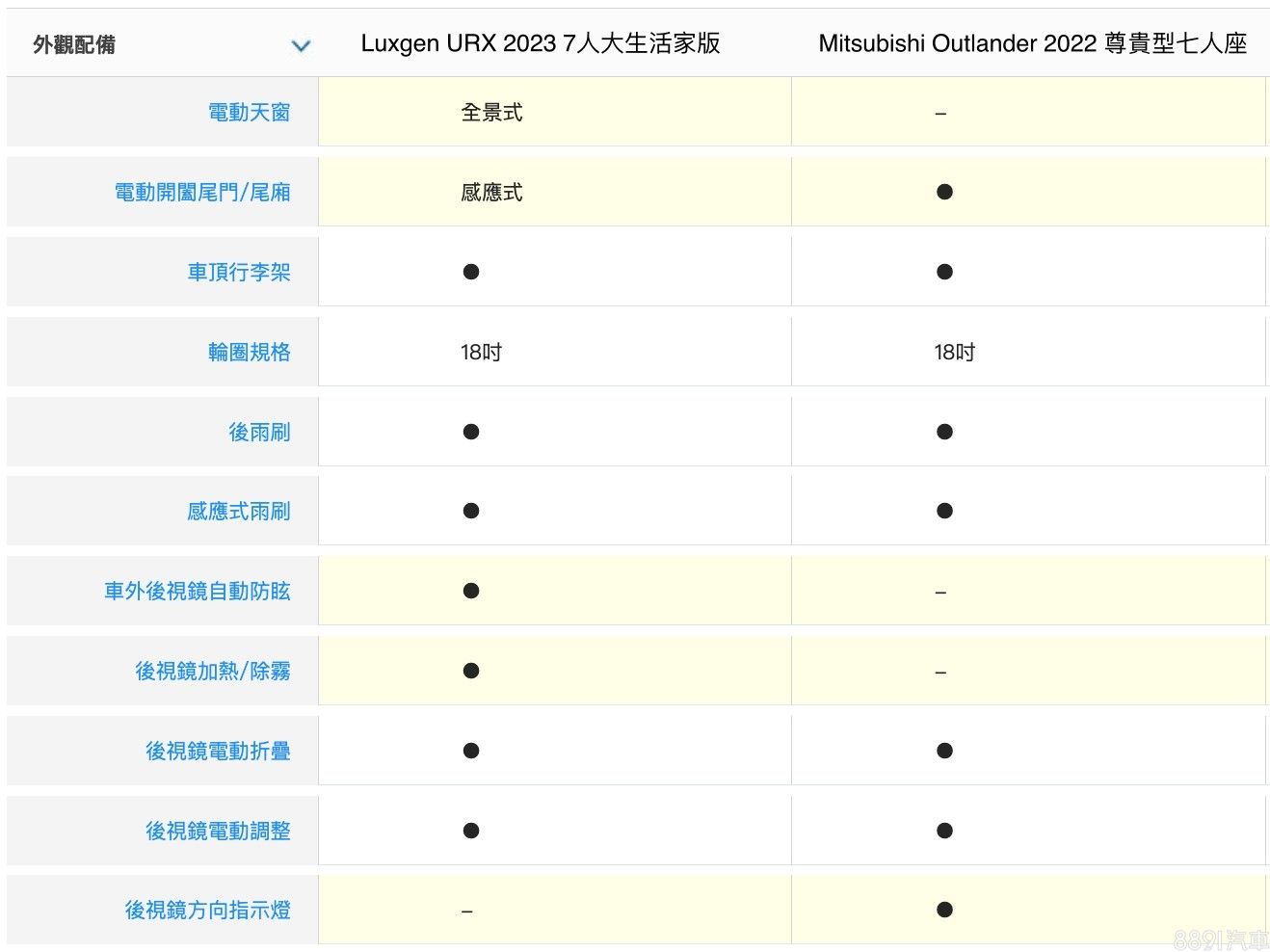This screenshot has height=952, width=1270.
Task: Click the 後視鏡加熱/除霧 link
Action: 212,672
